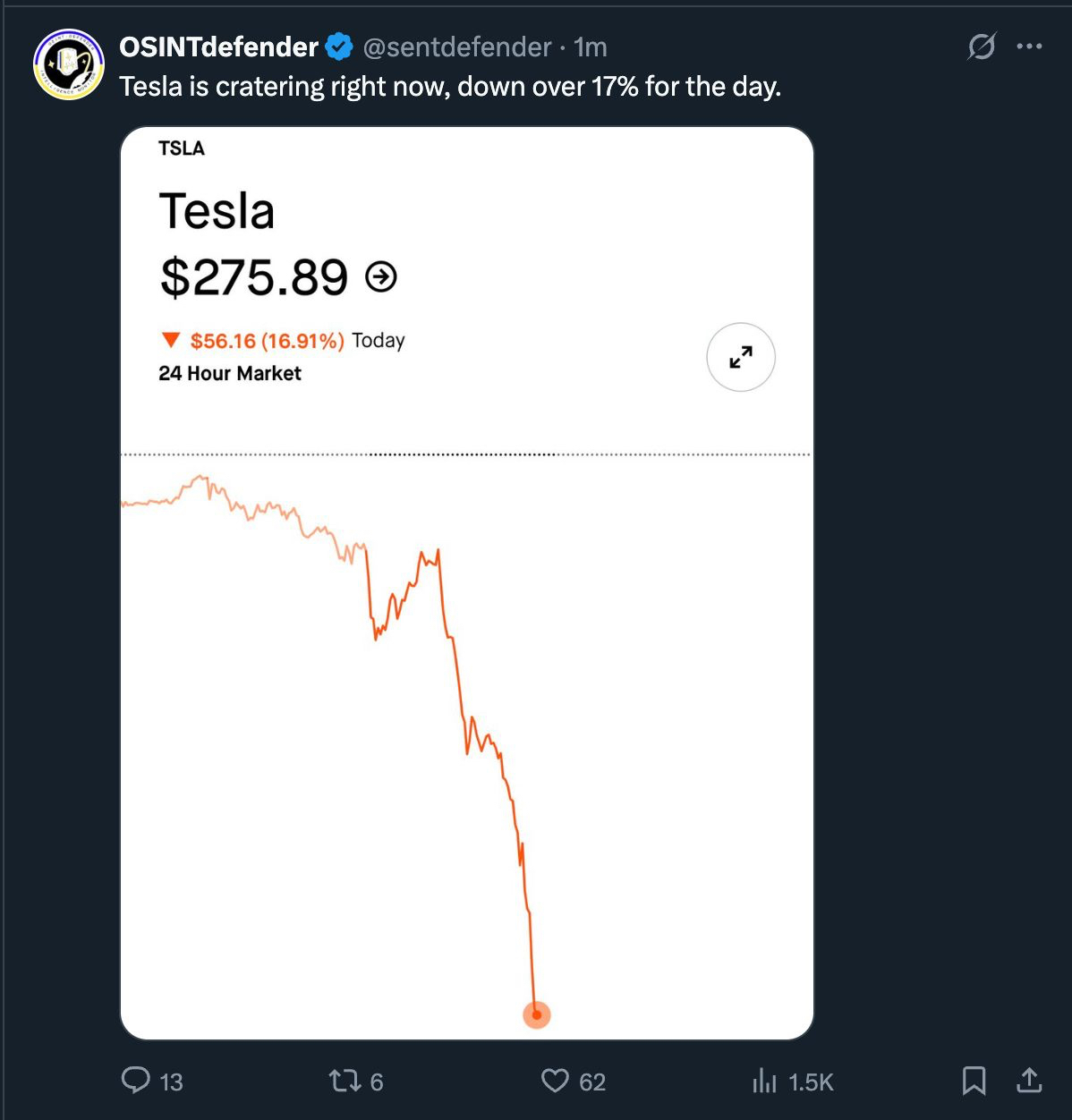
Task: Expand the Tesla chart to fullscreen
Action: 740,357
